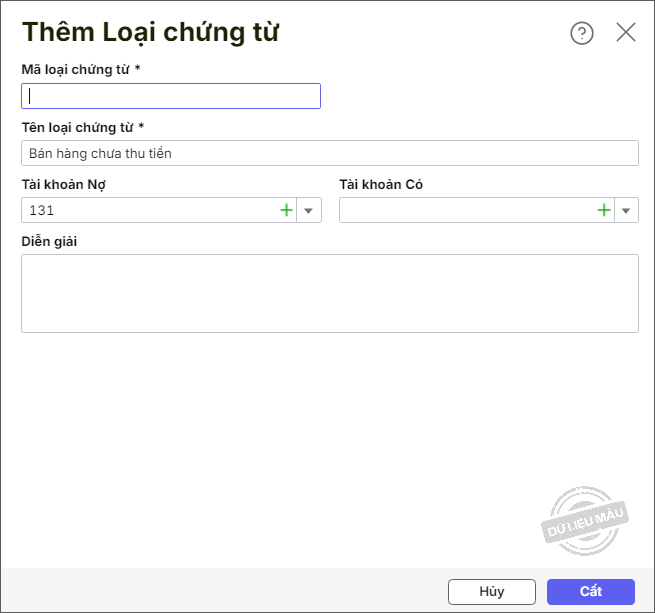This screenshot has height=613, width=655.
Task: Select the Tên loại chứng từ label text
Action: [82, 127]
